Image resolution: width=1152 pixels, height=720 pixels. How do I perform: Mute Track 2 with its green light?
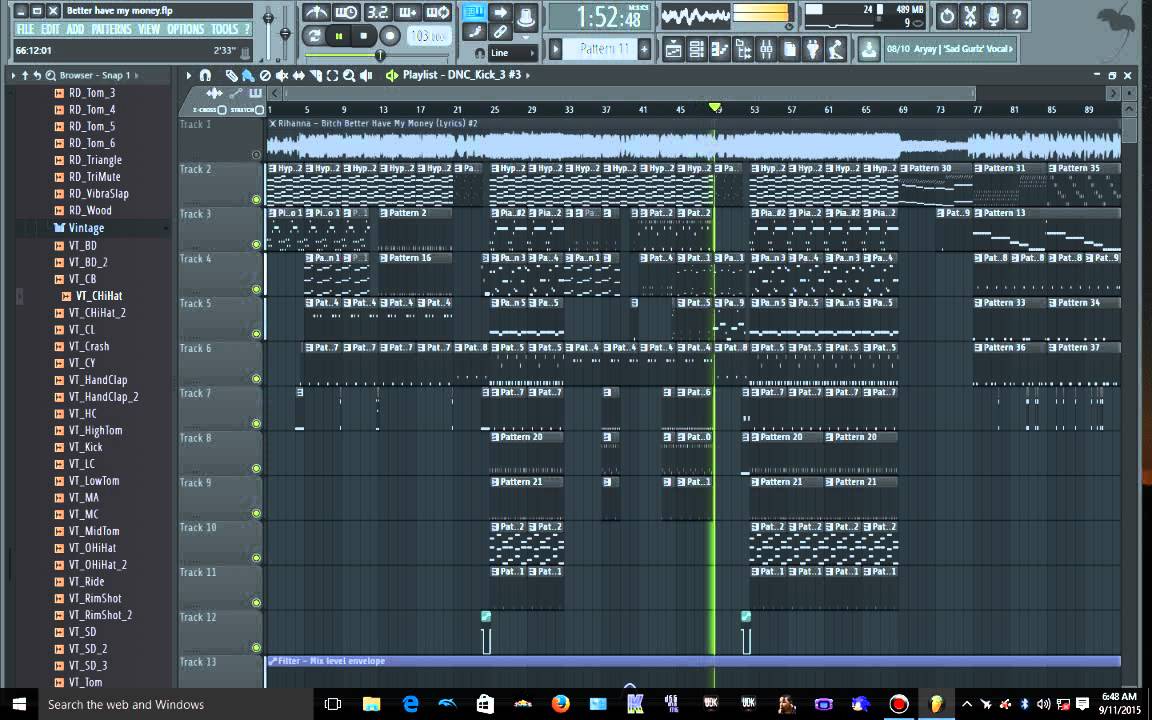point(256,200)
